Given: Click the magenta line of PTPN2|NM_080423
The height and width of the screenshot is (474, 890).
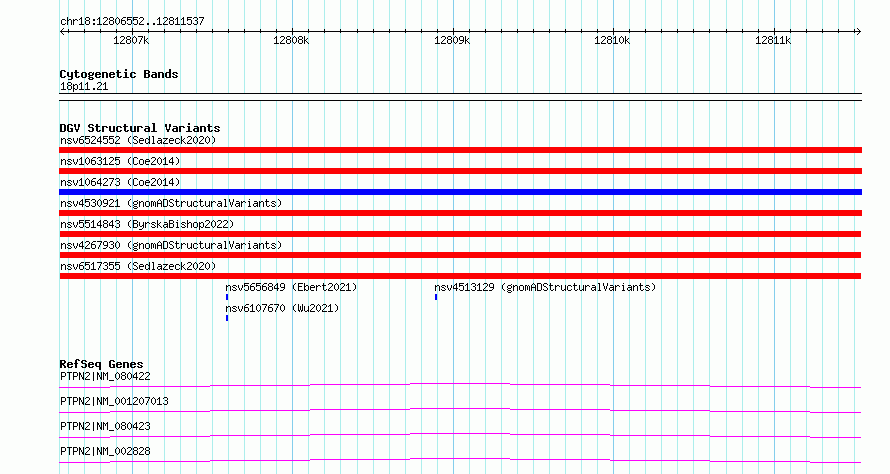Looking at the screenshot, I should (460, 435).
